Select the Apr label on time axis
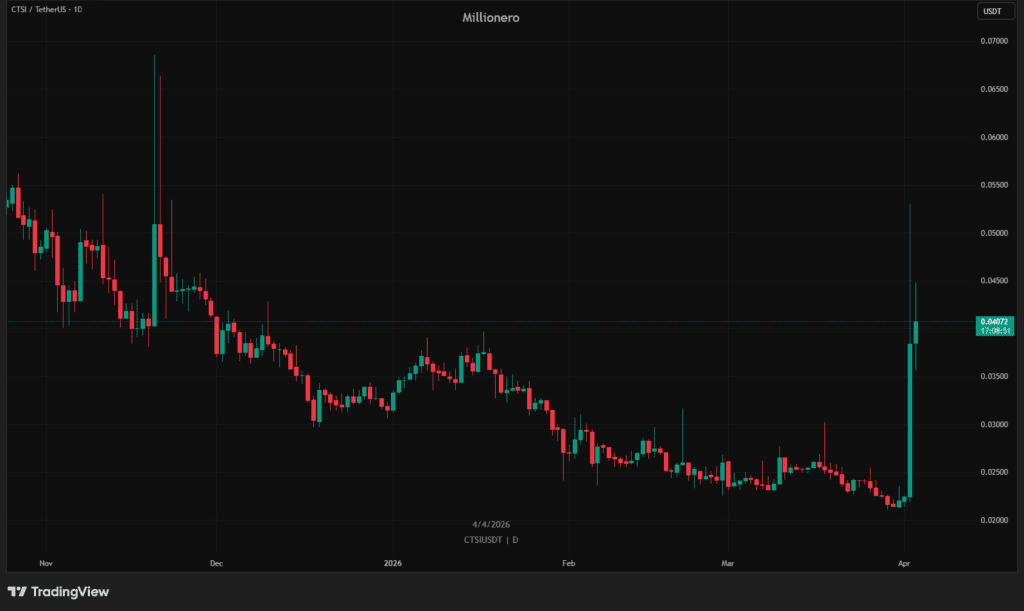1024x611 pixels. 904,563
